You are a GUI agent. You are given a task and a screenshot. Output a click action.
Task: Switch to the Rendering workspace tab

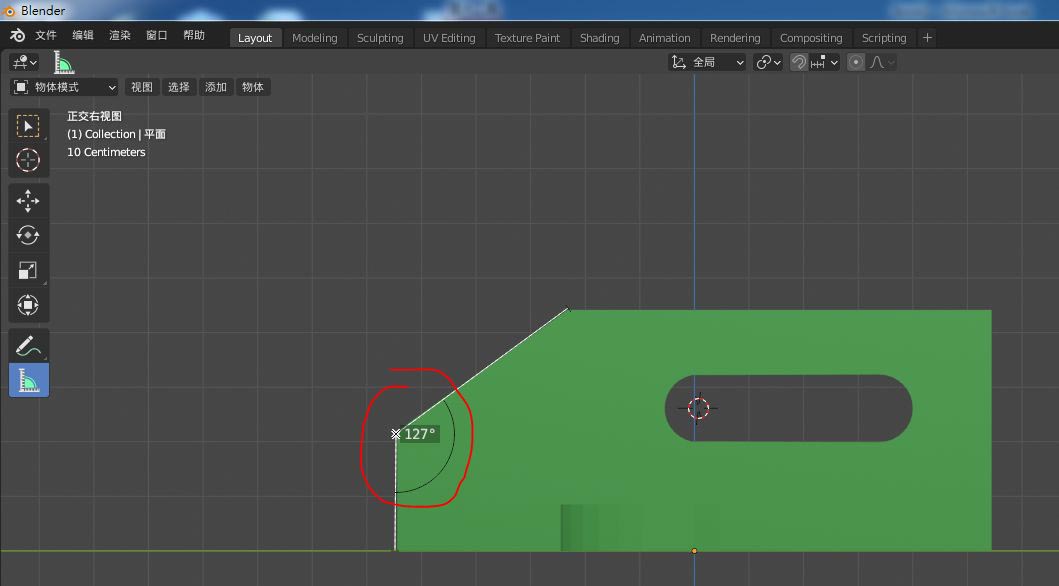click(735, 38)
